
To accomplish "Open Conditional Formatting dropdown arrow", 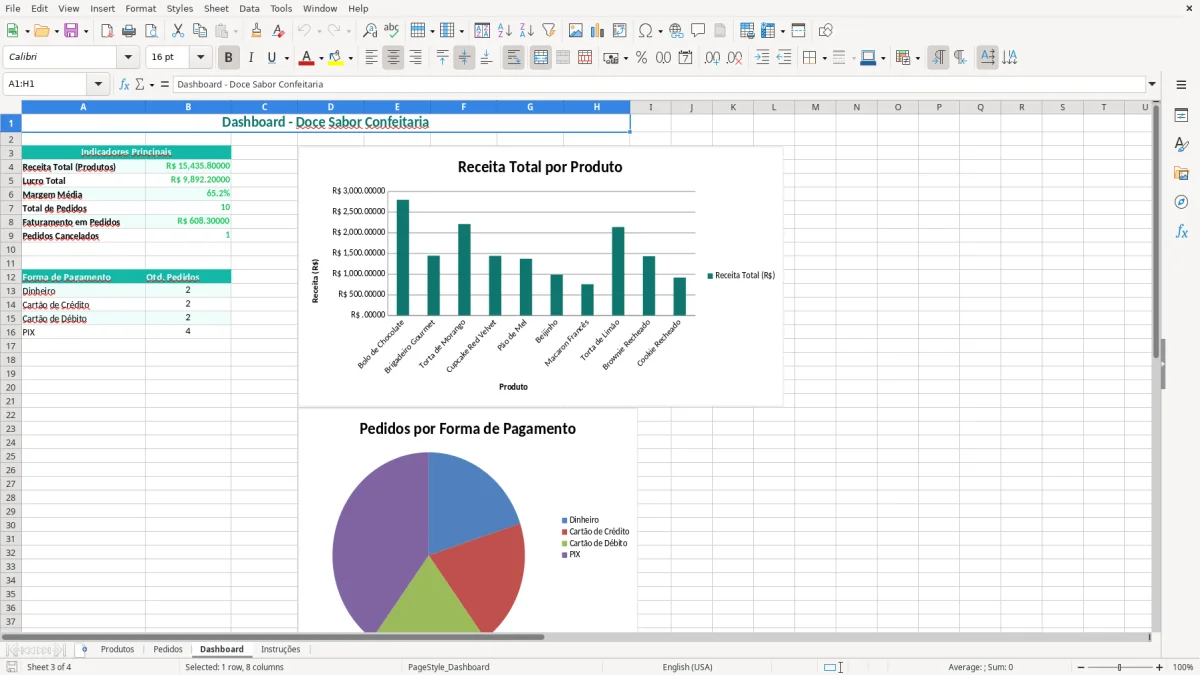I will (917, 58).
